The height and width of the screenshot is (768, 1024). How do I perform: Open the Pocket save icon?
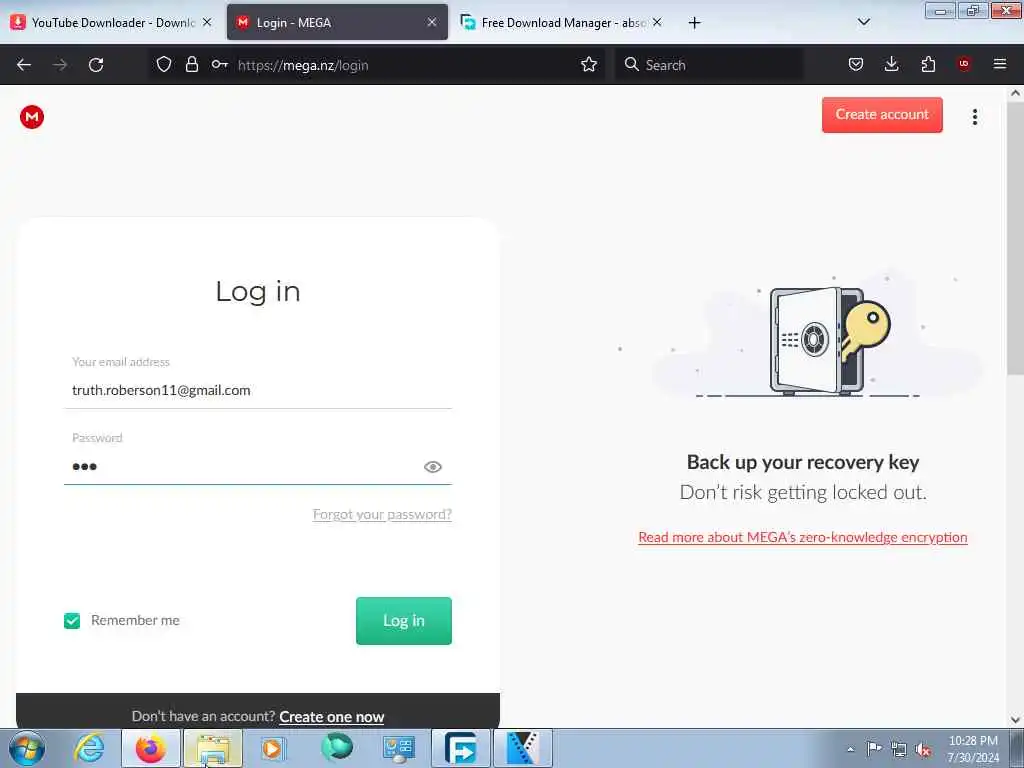click(x=856, y=64)
